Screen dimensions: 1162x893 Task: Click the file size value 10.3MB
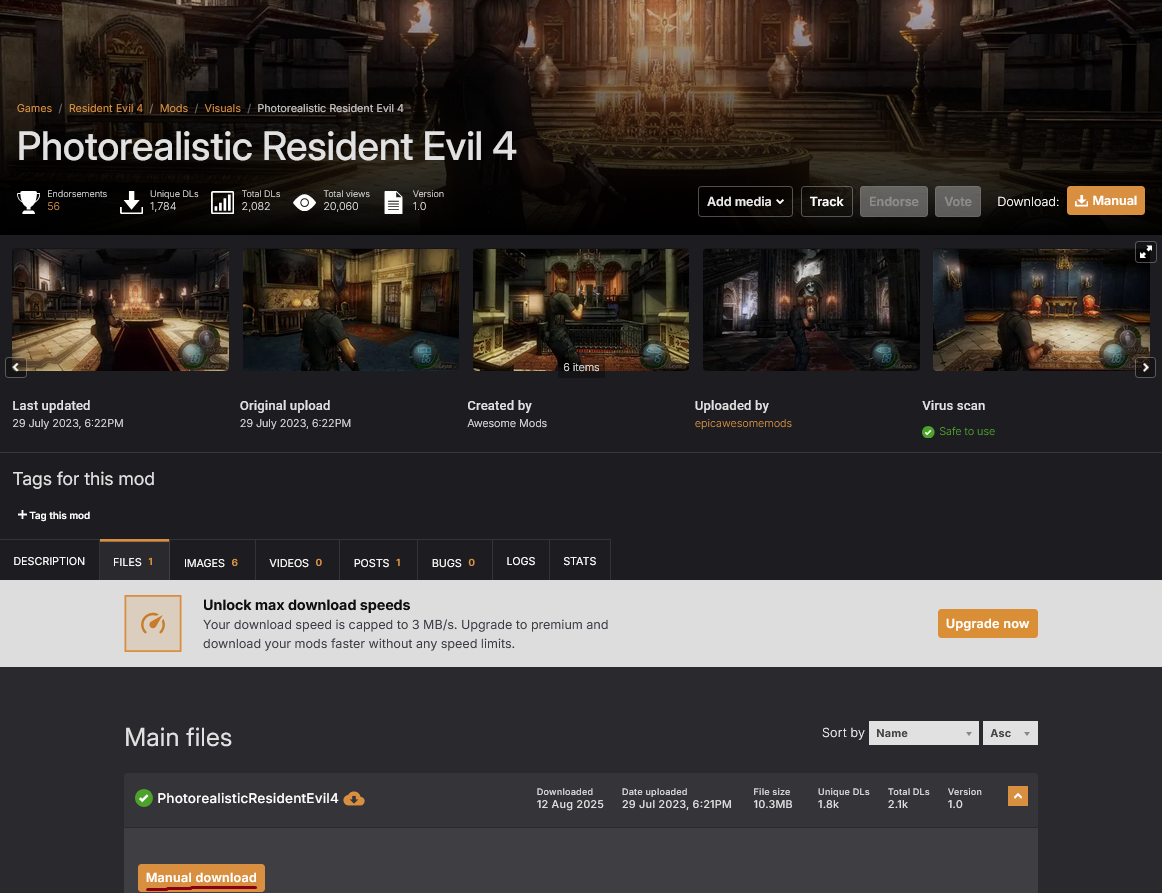point(772,804)
